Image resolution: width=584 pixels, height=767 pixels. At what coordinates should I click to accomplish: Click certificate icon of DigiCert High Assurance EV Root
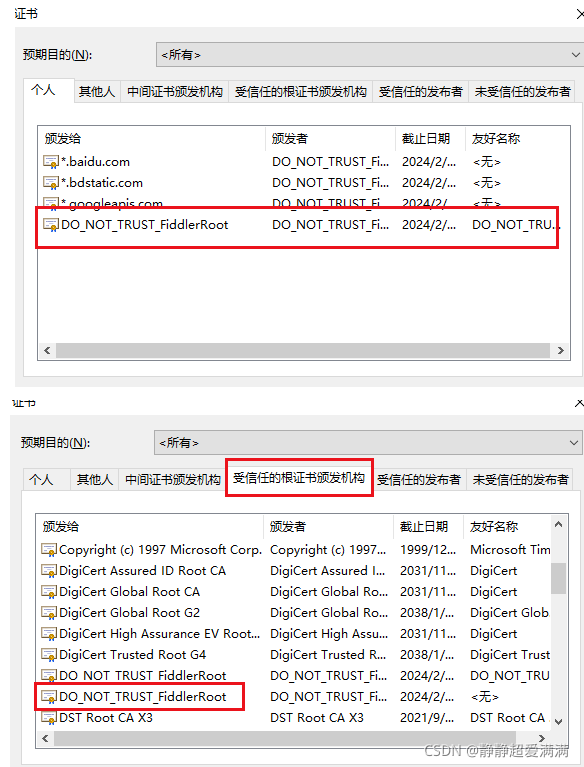pos(49,634)
